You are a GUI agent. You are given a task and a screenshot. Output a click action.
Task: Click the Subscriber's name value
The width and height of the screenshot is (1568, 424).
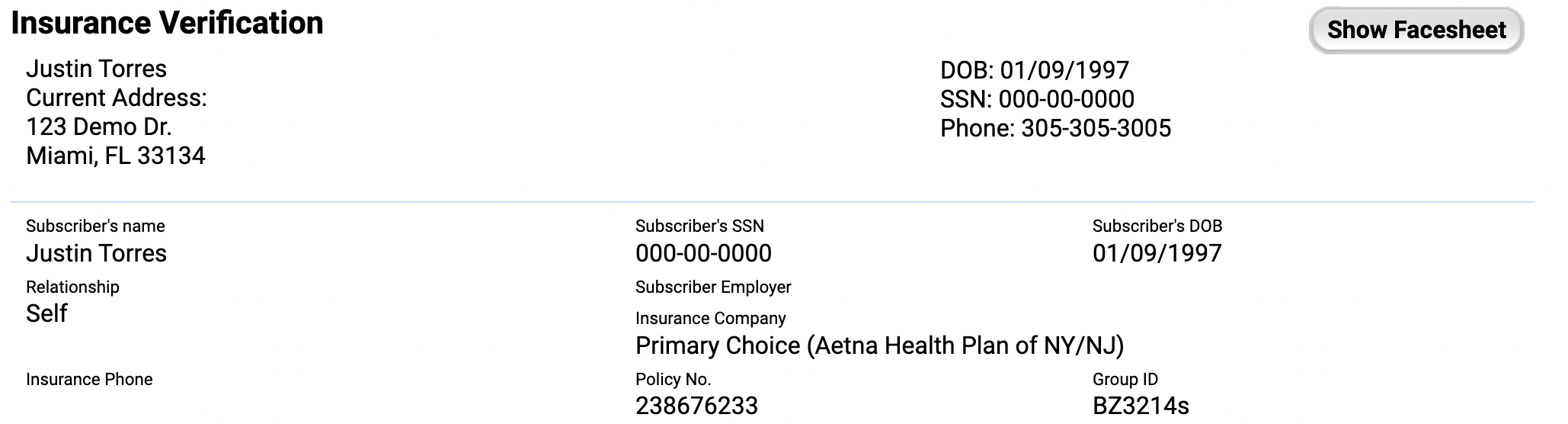(96, 253)
